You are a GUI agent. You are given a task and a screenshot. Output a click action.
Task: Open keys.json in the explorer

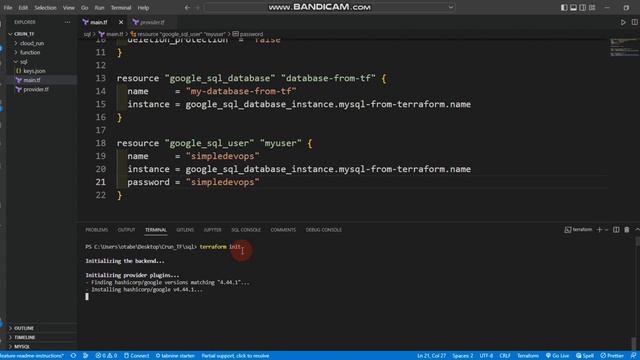[34, 71]
